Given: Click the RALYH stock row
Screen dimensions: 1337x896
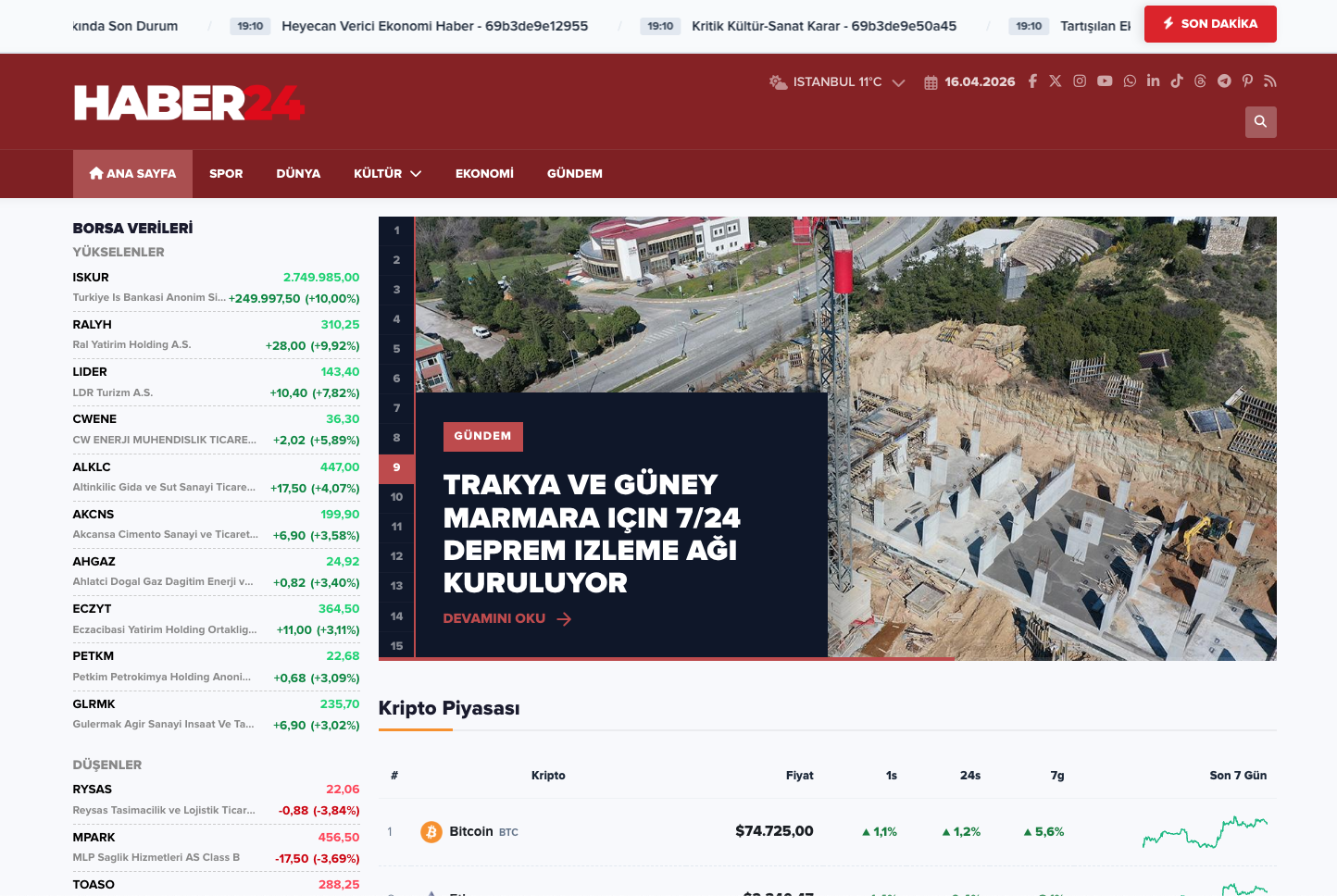Looking at the screenshot, I should (217, 335).
